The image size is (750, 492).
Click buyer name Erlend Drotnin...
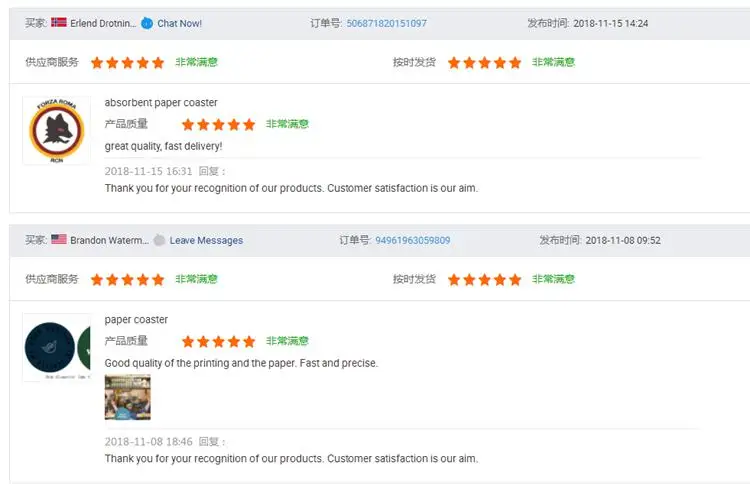pyautogui.click(x=104, y=23)
